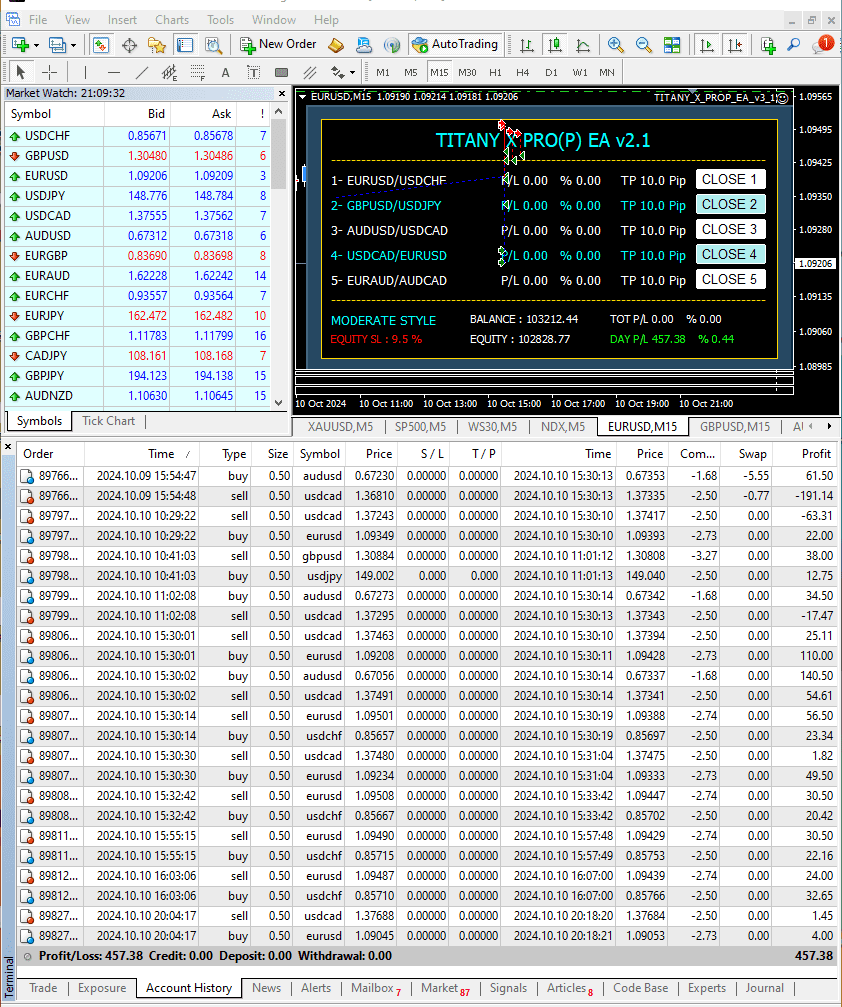Select the rectangle shape tool
This screenshot has width=842, height=1007.
tap(281, 73)
